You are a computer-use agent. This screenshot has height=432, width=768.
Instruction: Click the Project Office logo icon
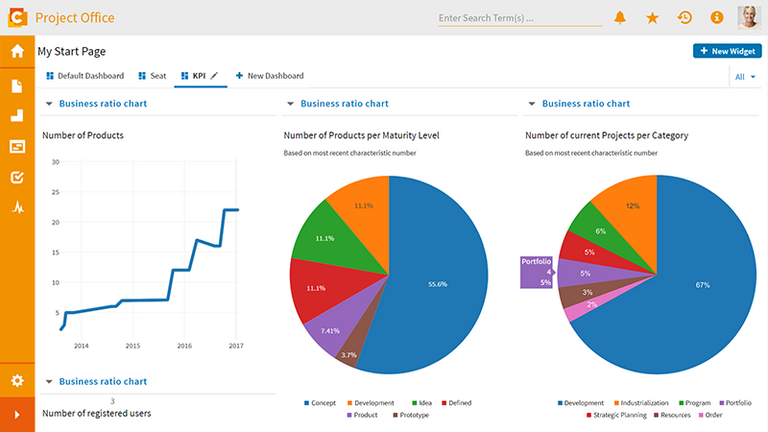pos(17,18)
